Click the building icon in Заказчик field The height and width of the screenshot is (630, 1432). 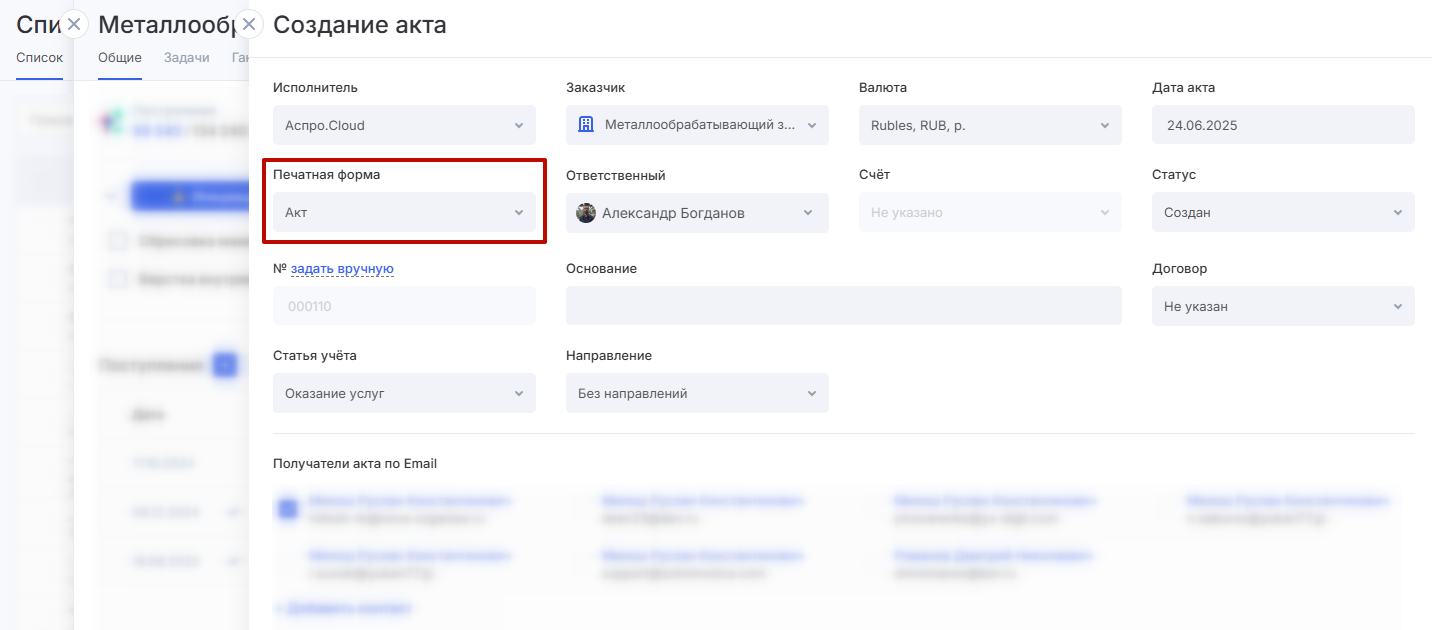587,125
